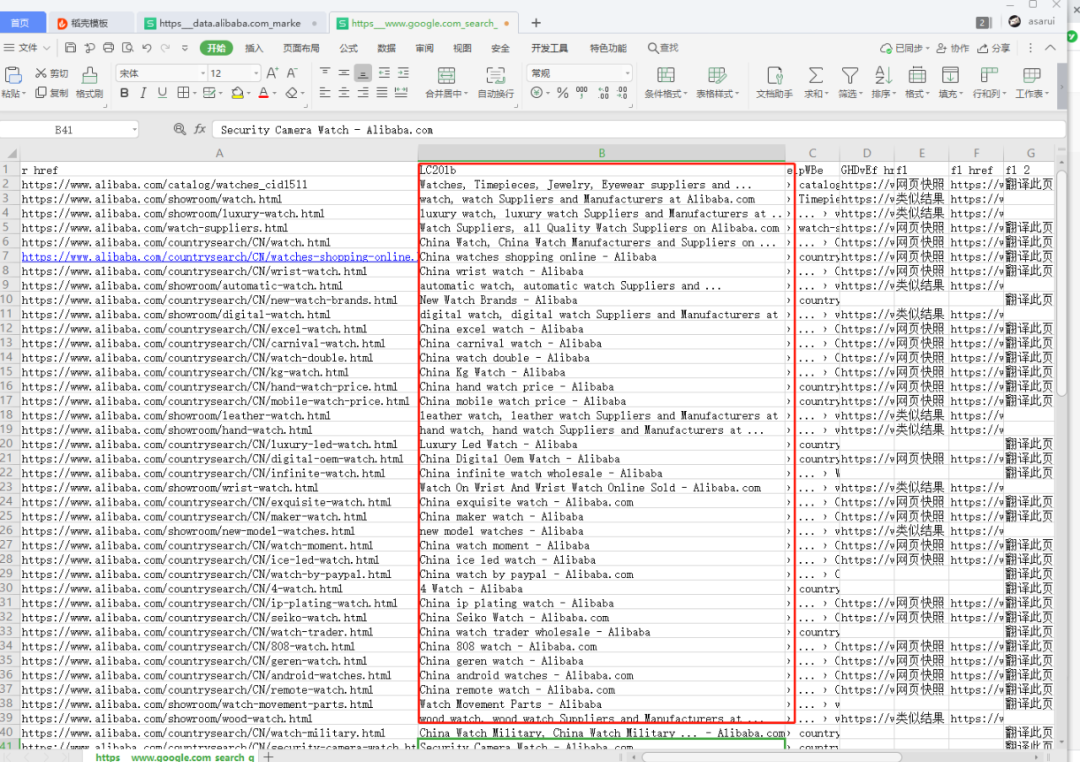
Task: Expand the borders dropdown arrow
Action: click(x=194, y=94)
